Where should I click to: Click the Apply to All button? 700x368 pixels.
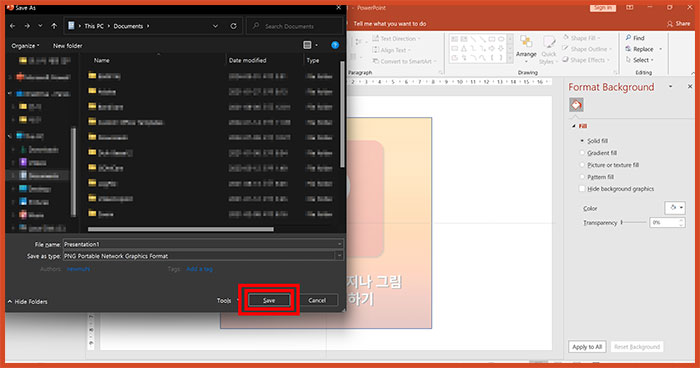[587, 347]
